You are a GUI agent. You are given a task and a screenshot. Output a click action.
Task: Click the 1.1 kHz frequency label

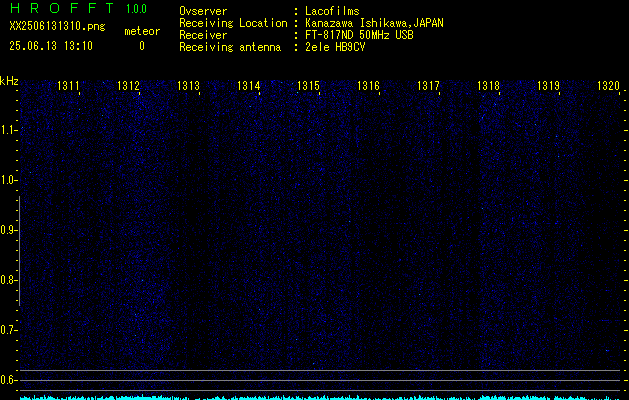pos(8,130)
